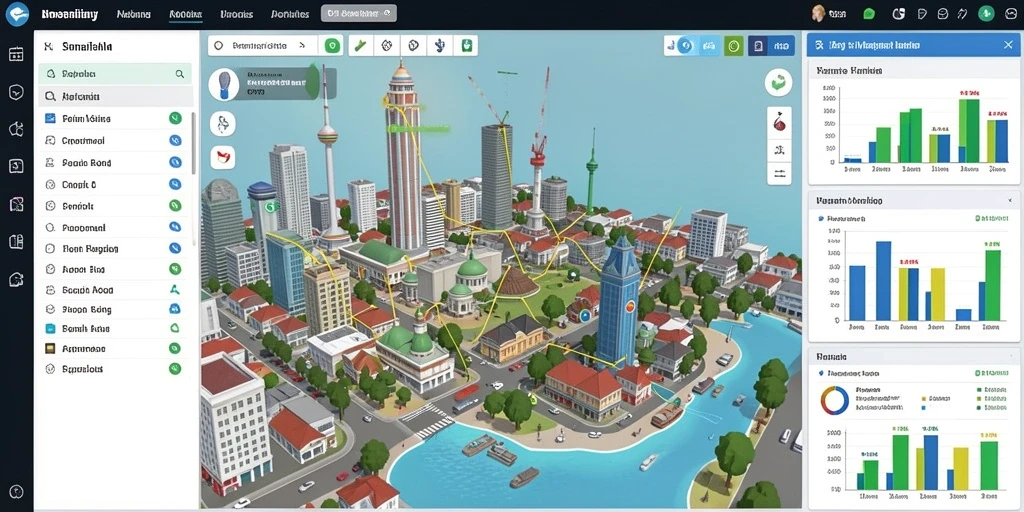Click the blue circular view toggle on map
This screenshot has width=1024, height=512.
684,45
